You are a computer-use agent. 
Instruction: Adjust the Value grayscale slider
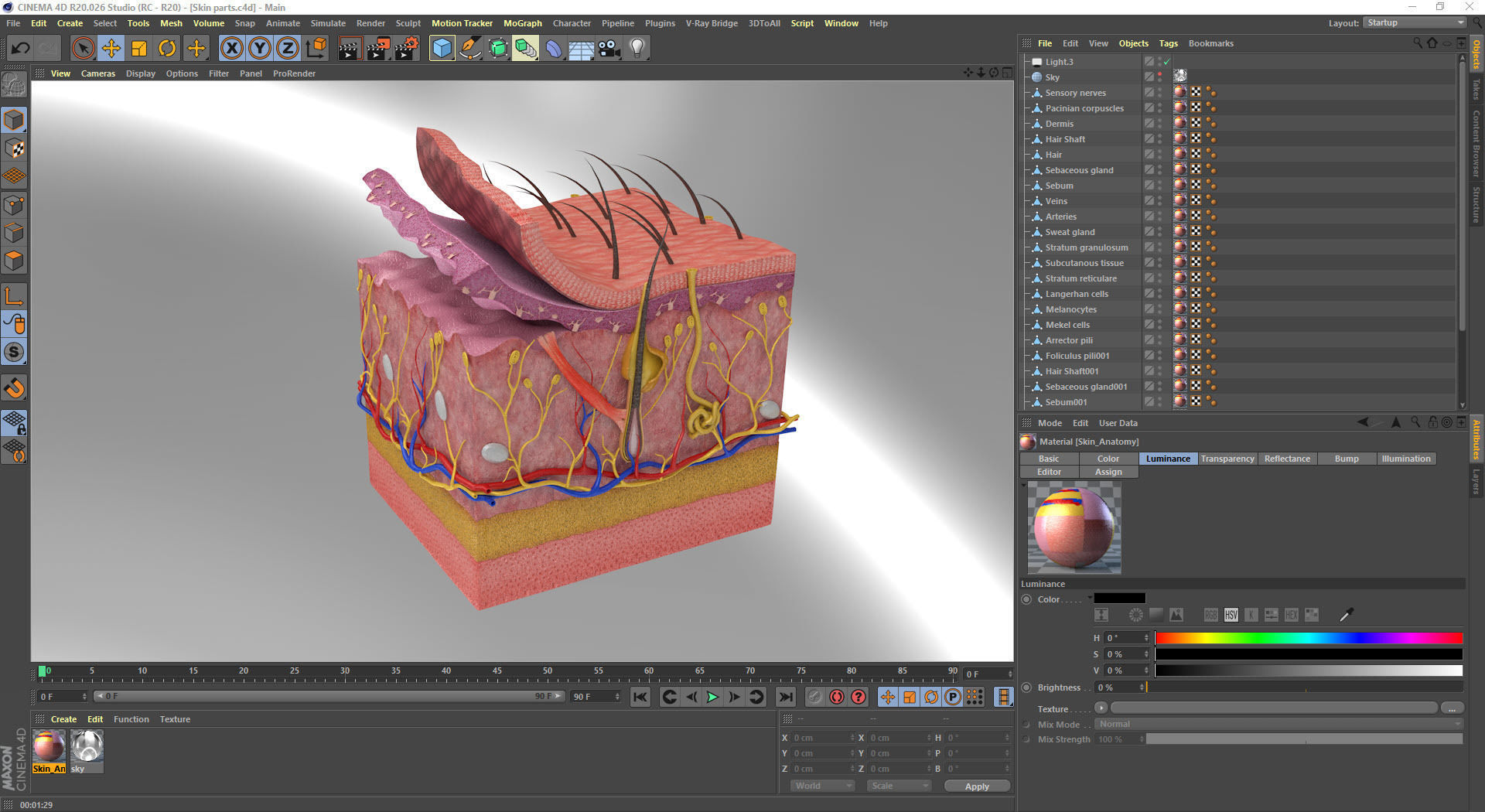[x=1309, y=670]
